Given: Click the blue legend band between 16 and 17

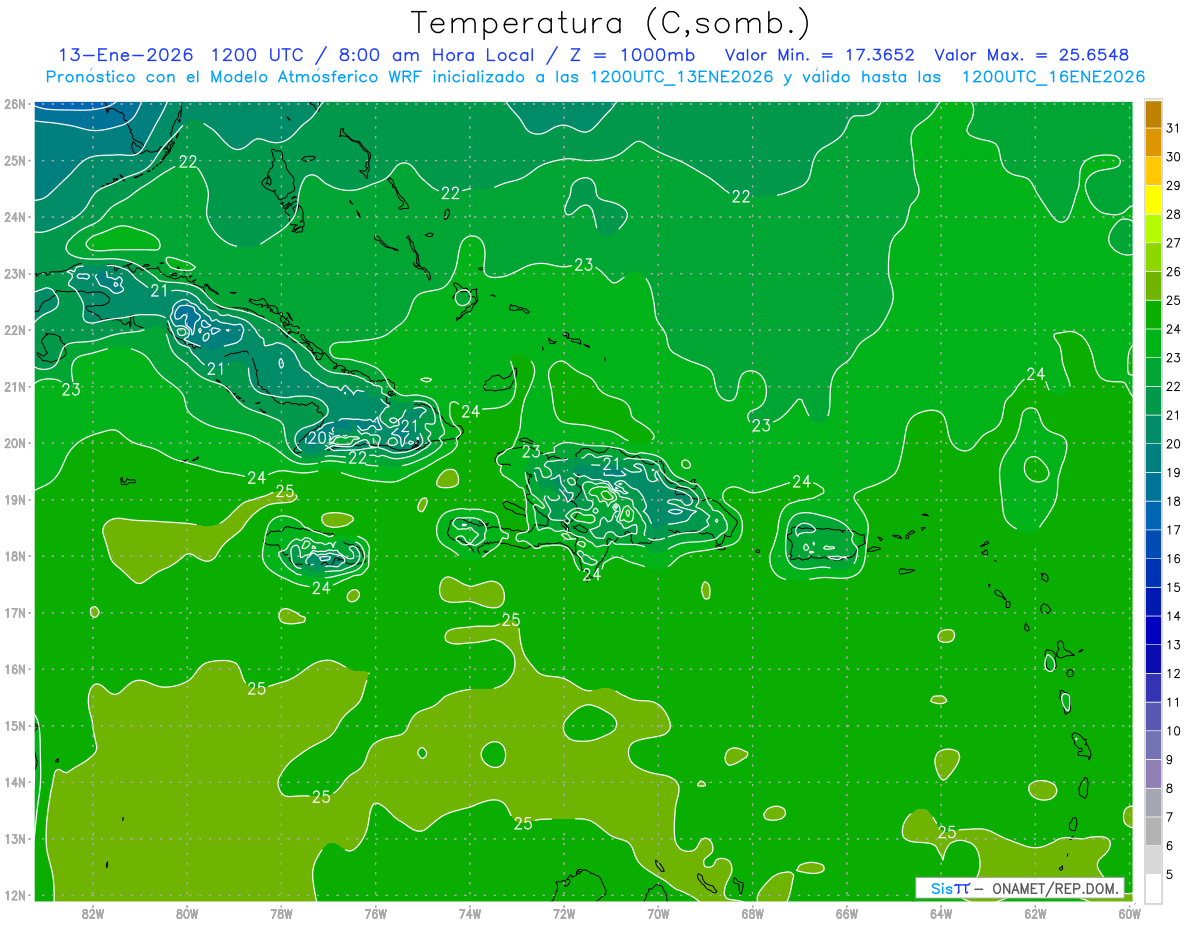Looking at the screenshot, I should point(1153,544).
